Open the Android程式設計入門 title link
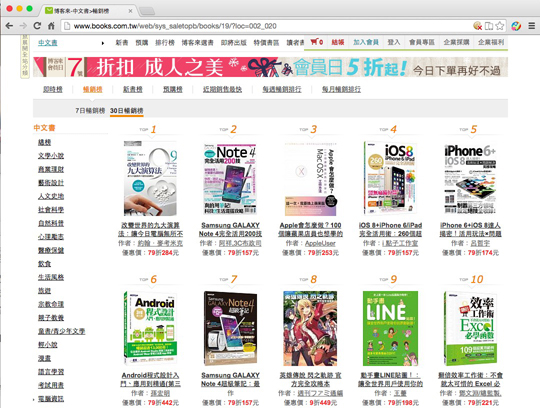Viewport: 540px width, 408px height. point(150,379)
